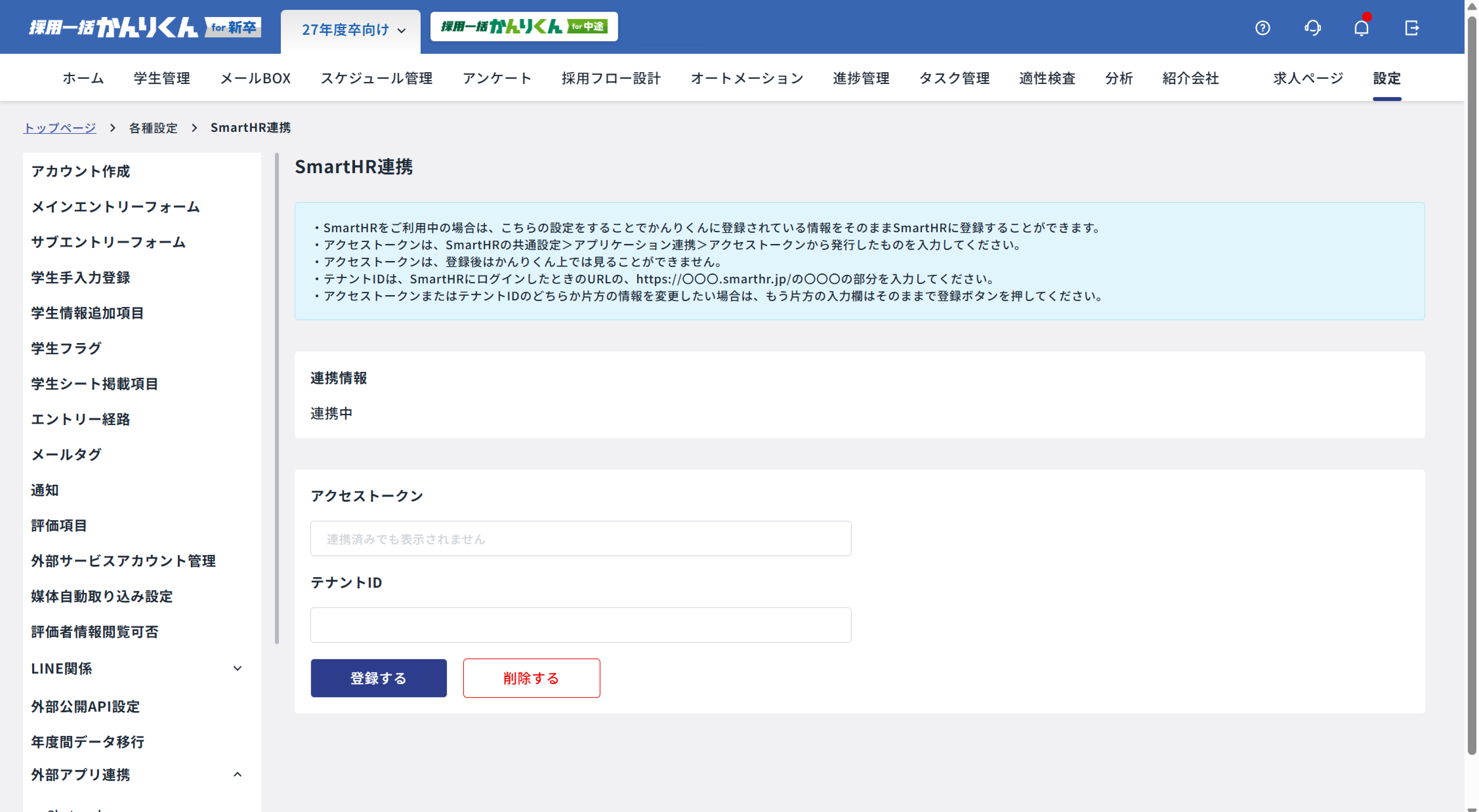The height and width of the screenshot is (812, 1479).
Task: Select 外部公開API設定 in the sidebar
Action: [85, 706]
